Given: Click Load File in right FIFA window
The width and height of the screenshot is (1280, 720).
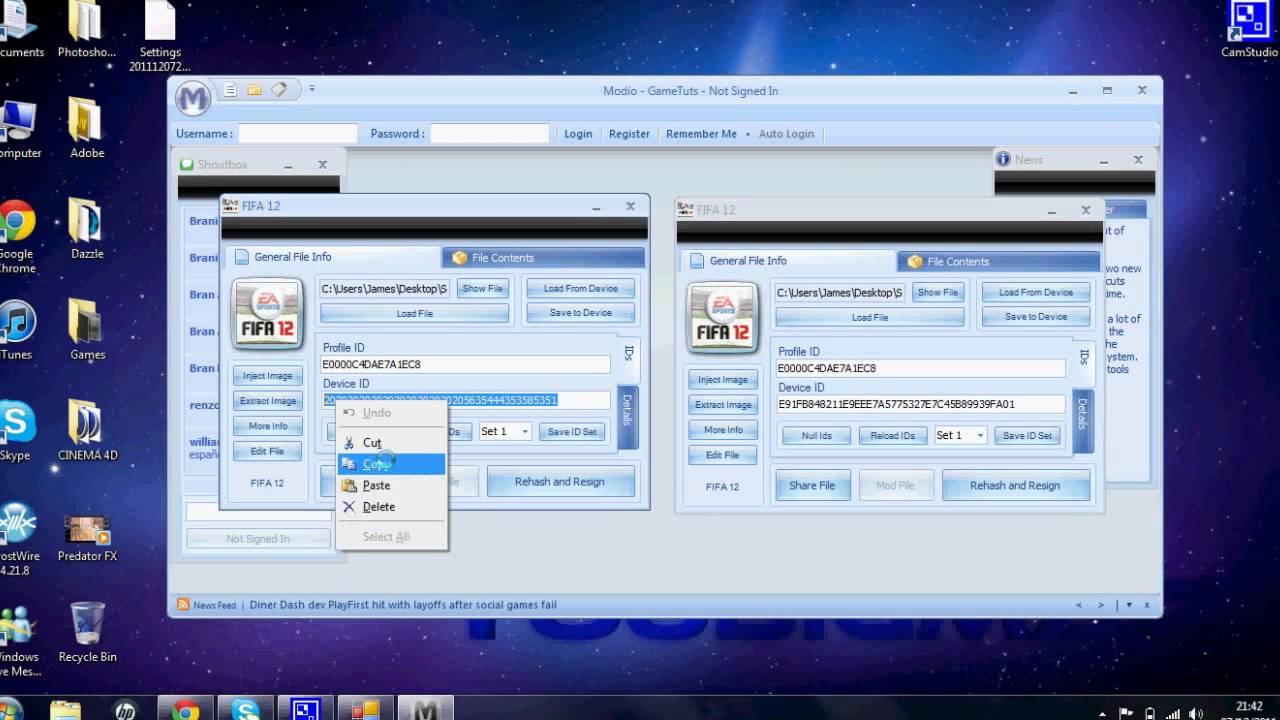Looking at the screenshot, I should [x=870, y=318].
